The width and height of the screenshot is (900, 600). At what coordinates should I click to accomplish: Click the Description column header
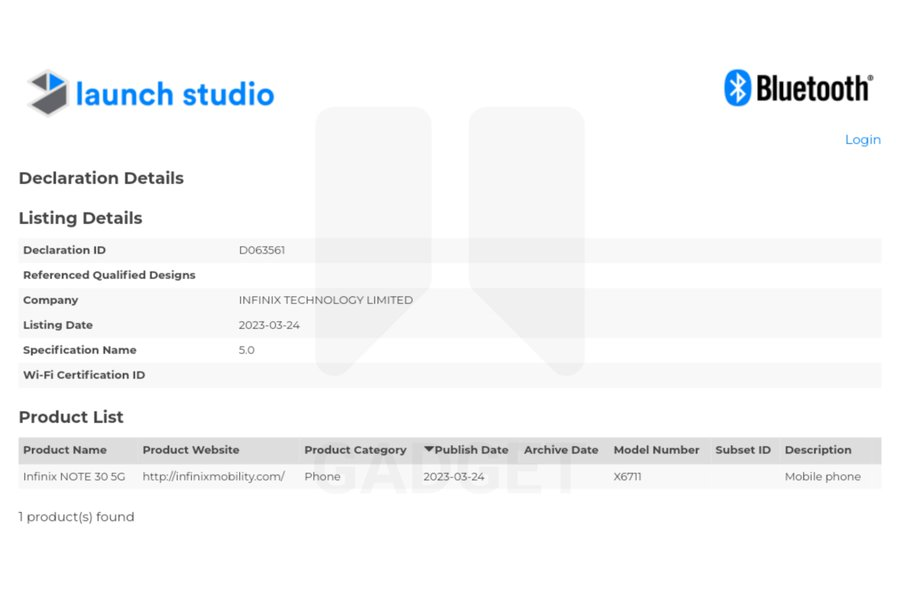click(x=818, y=450)
